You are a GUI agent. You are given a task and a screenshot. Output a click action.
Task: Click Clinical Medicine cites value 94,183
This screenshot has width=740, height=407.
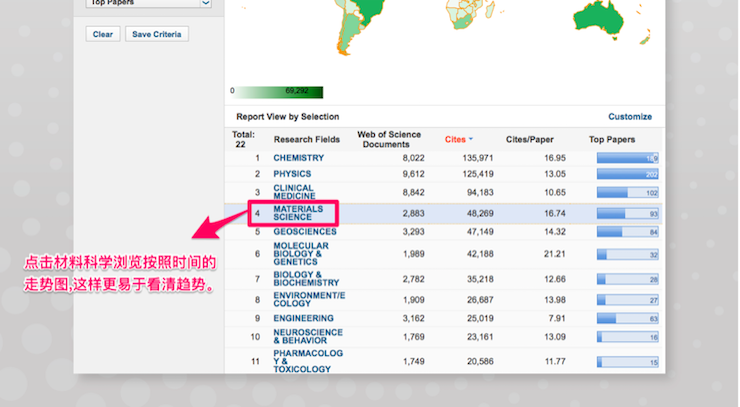coord(480,192)
